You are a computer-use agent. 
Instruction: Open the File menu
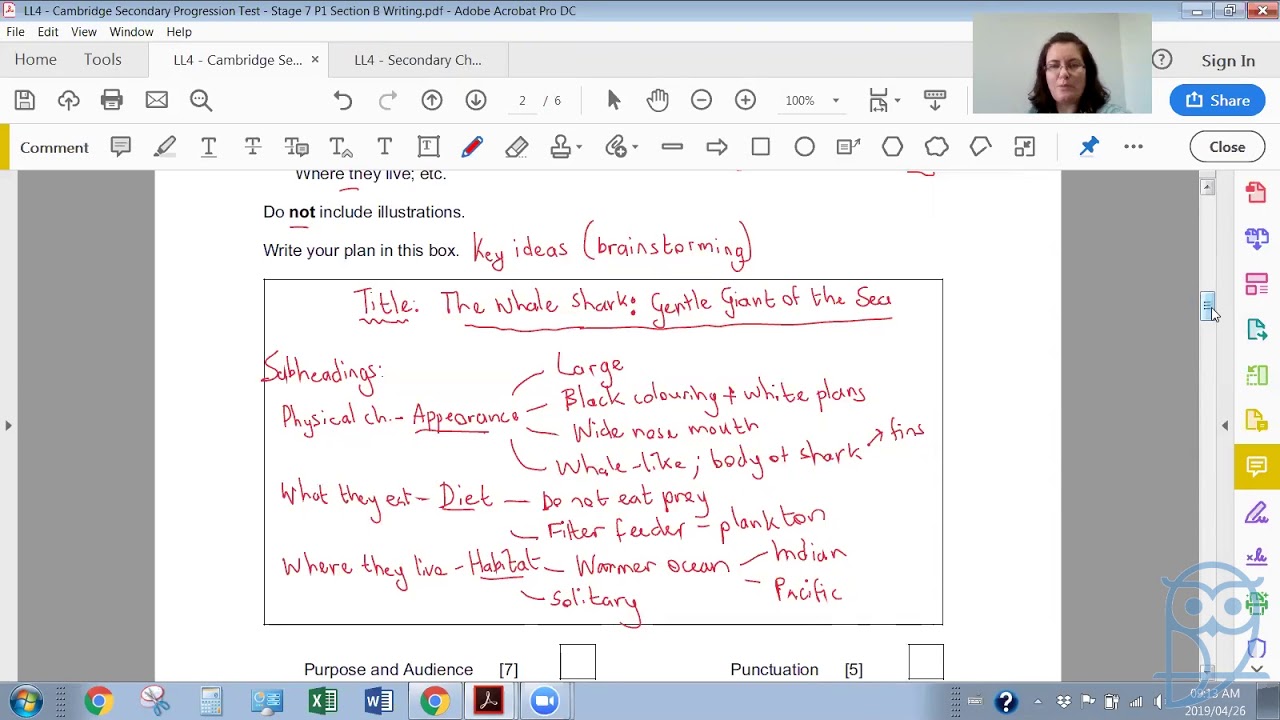[15, 32]
